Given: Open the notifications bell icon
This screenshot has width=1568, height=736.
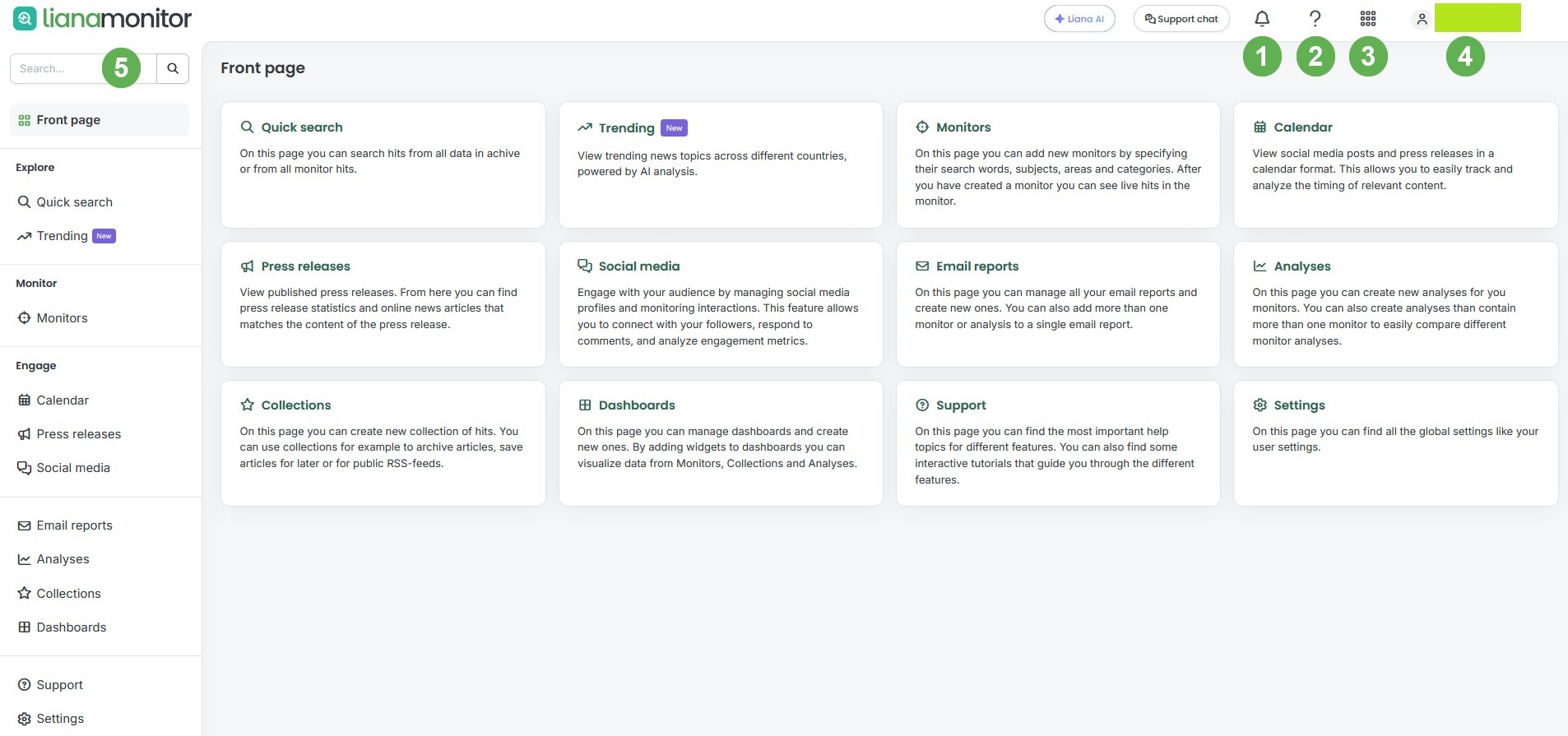Looking at the screenshot, I should point(1262,18).
